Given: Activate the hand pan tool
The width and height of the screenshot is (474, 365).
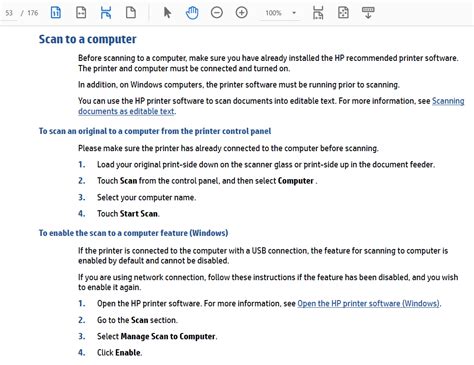Looking at the screenshot, I should [x=192, y=13].
